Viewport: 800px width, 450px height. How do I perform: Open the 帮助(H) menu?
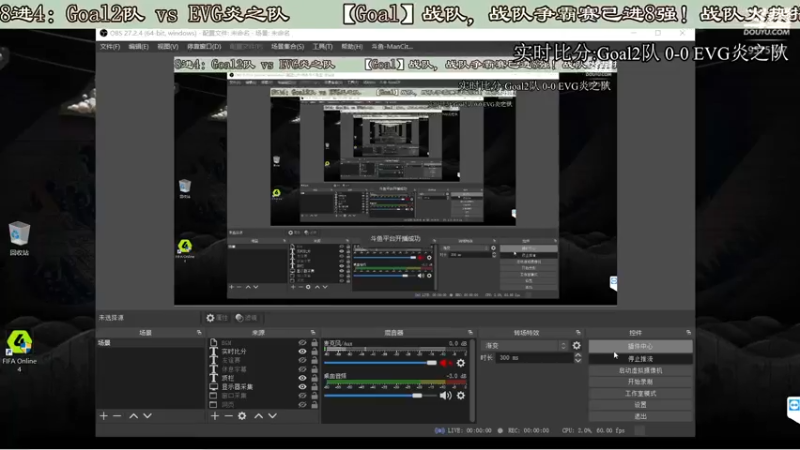tap(352, 46)
